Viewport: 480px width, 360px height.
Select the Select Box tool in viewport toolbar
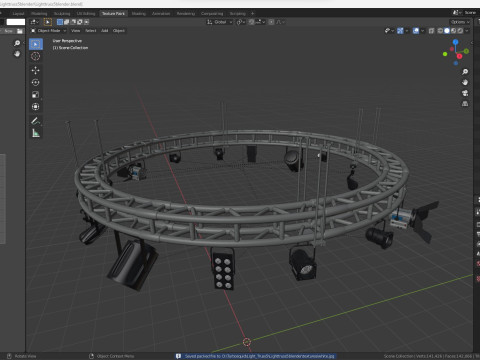[x=36, y=44]
